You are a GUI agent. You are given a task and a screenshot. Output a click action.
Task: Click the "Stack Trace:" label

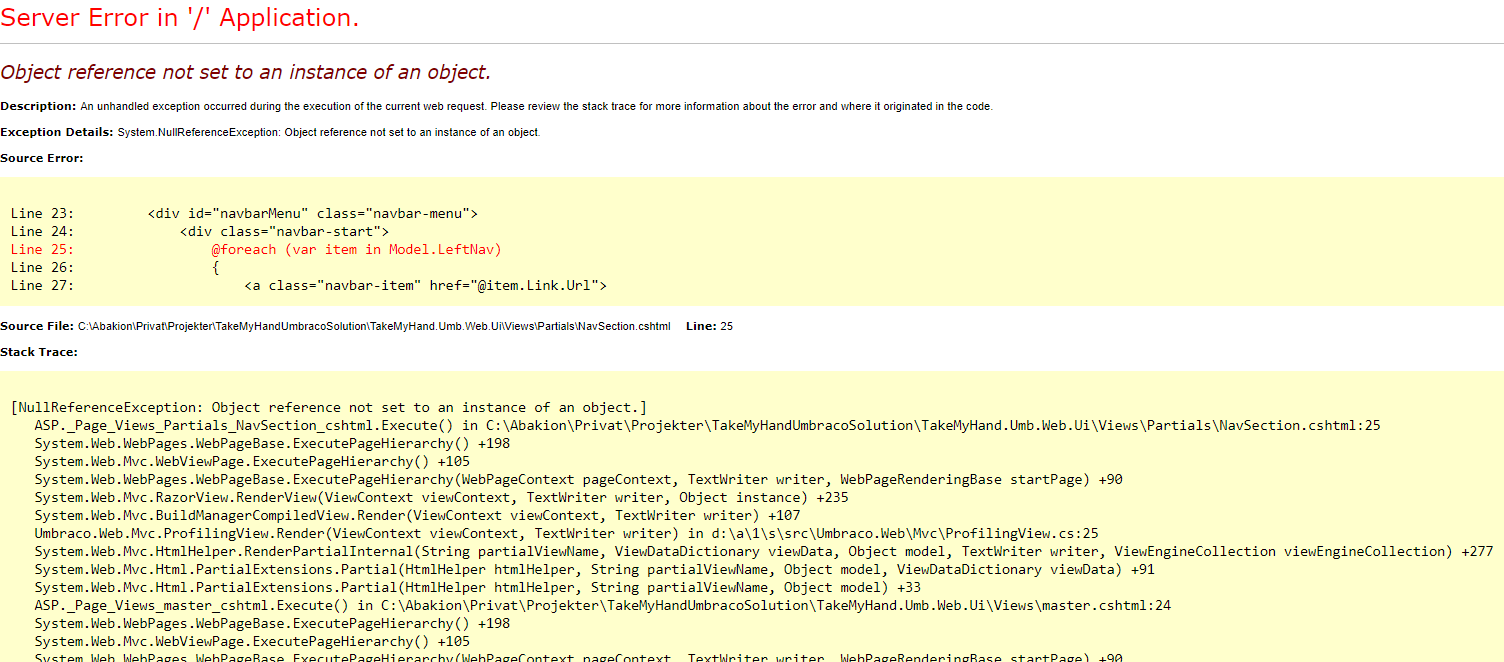39,352
